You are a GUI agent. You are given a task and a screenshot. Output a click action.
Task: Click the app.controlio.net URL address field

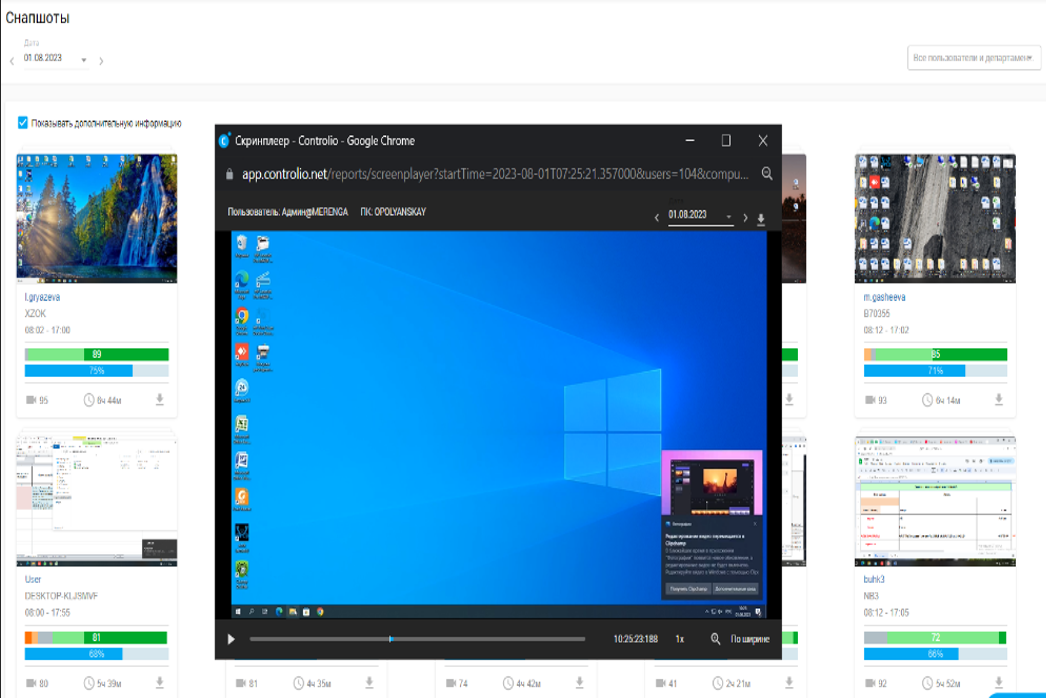click(495, 174)
